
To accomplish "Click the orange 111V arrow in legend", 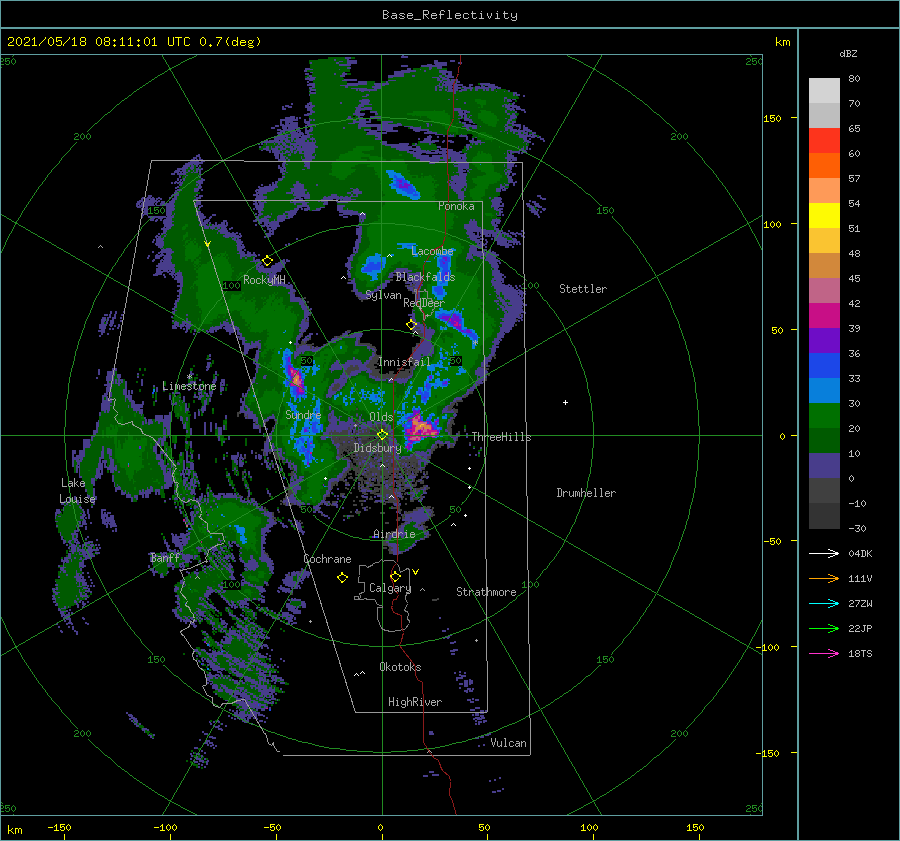I will (824, 579).
